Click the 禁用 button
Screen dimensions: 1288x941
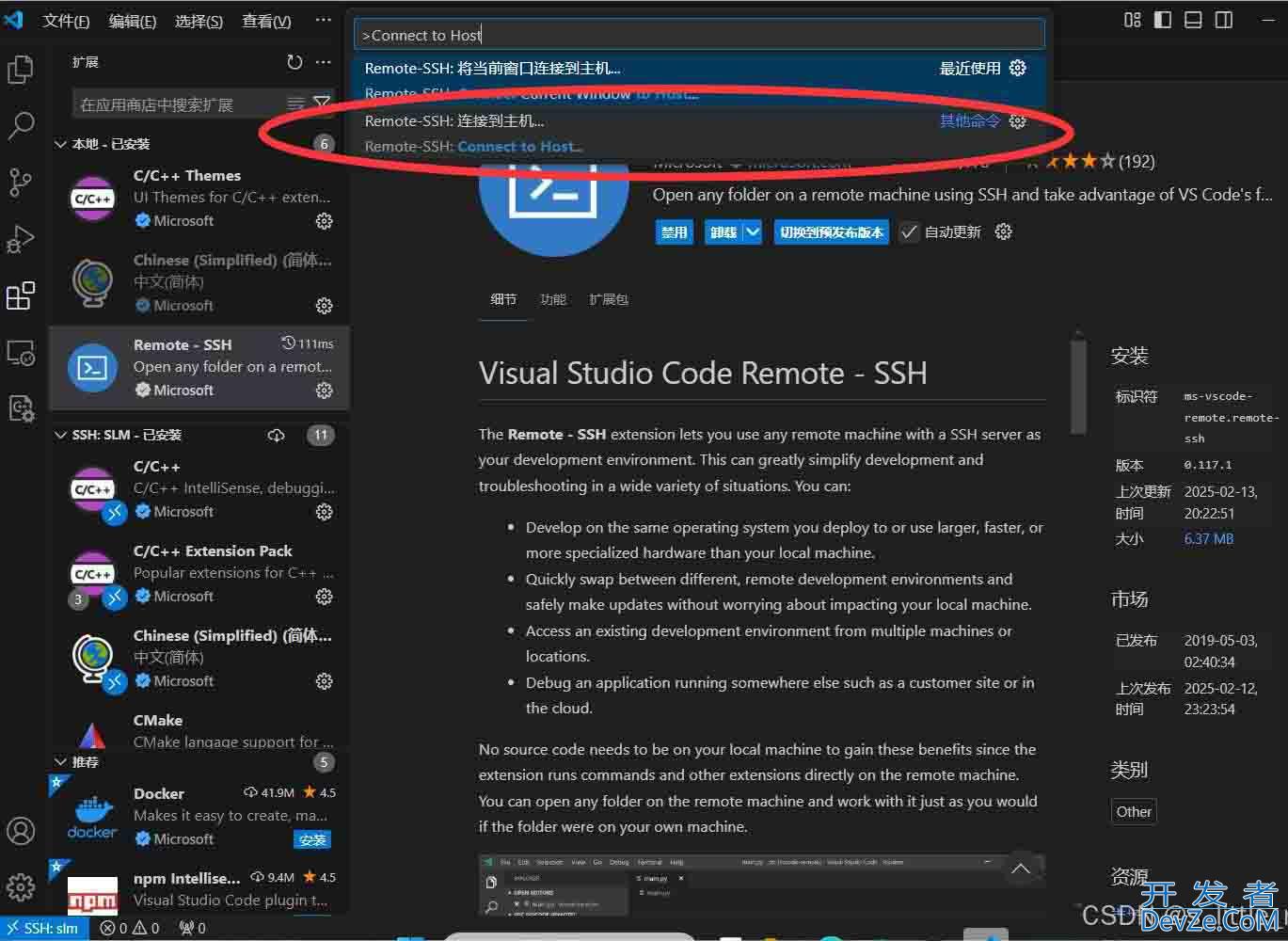tap(675, 232)
